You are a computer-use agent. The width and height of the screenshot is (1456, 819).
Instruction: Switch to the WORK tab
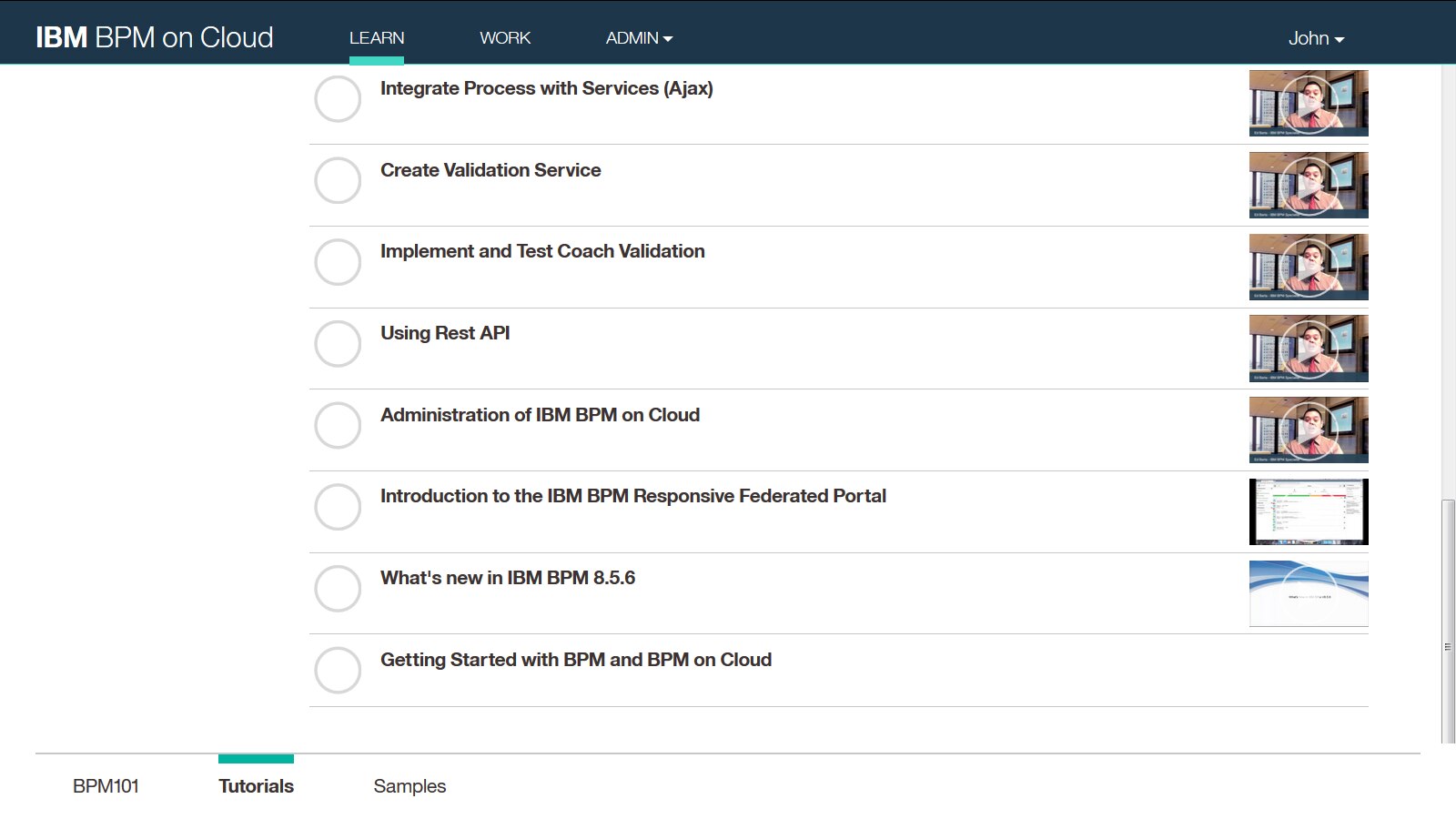coord(505,38)
